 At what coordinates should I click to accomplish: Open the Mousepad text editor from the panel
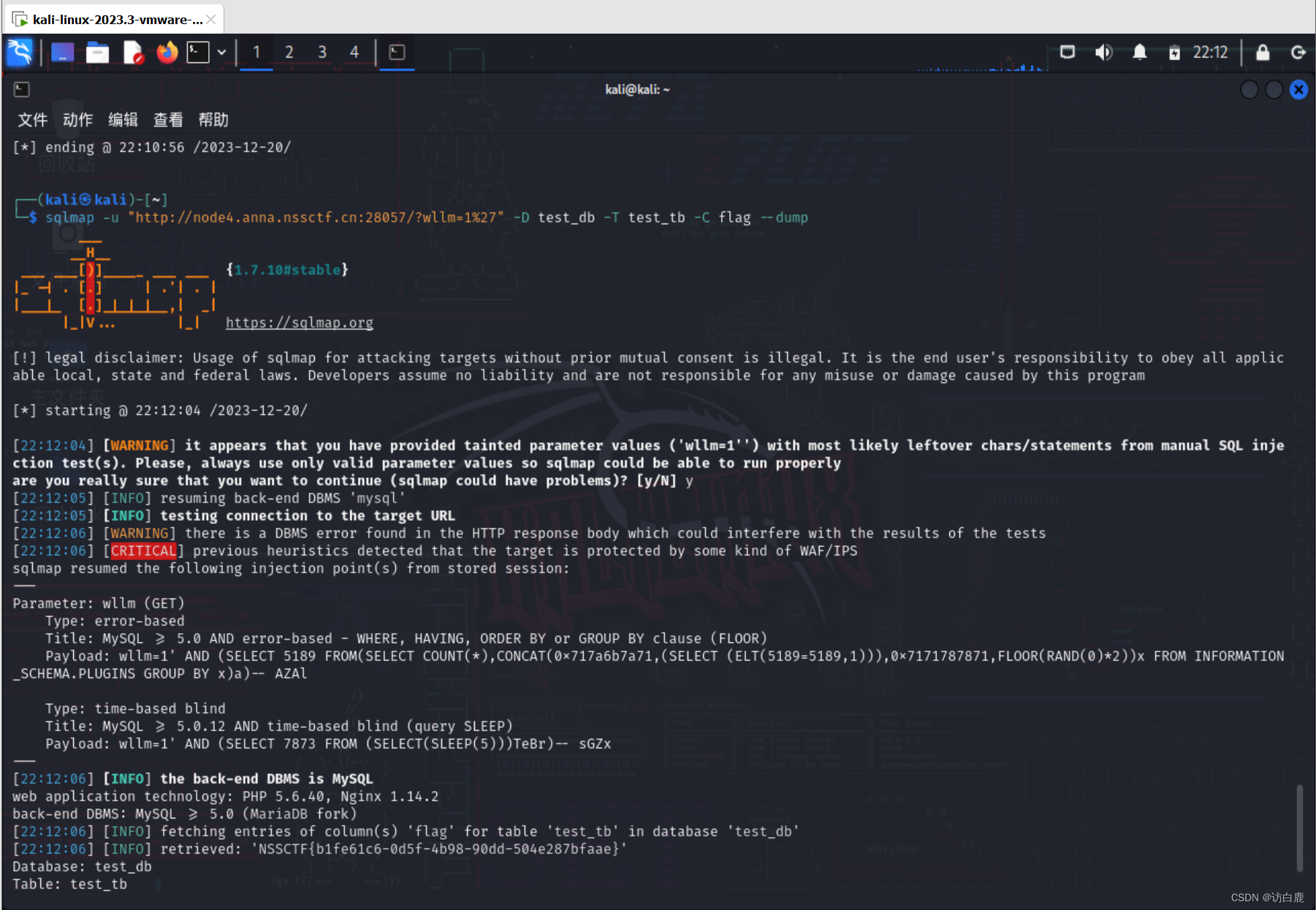pos(132,52)
